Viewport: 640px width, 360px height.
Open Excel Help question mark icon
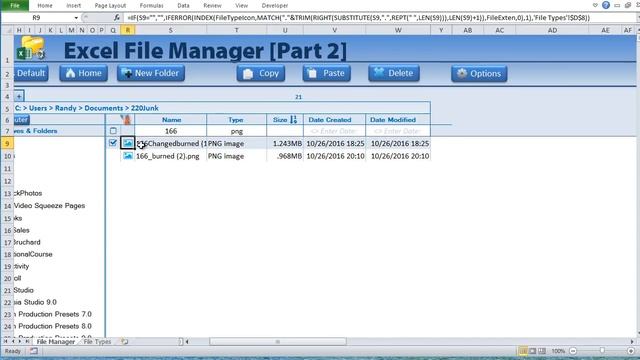pyautogui.click(x=606, y=5)
